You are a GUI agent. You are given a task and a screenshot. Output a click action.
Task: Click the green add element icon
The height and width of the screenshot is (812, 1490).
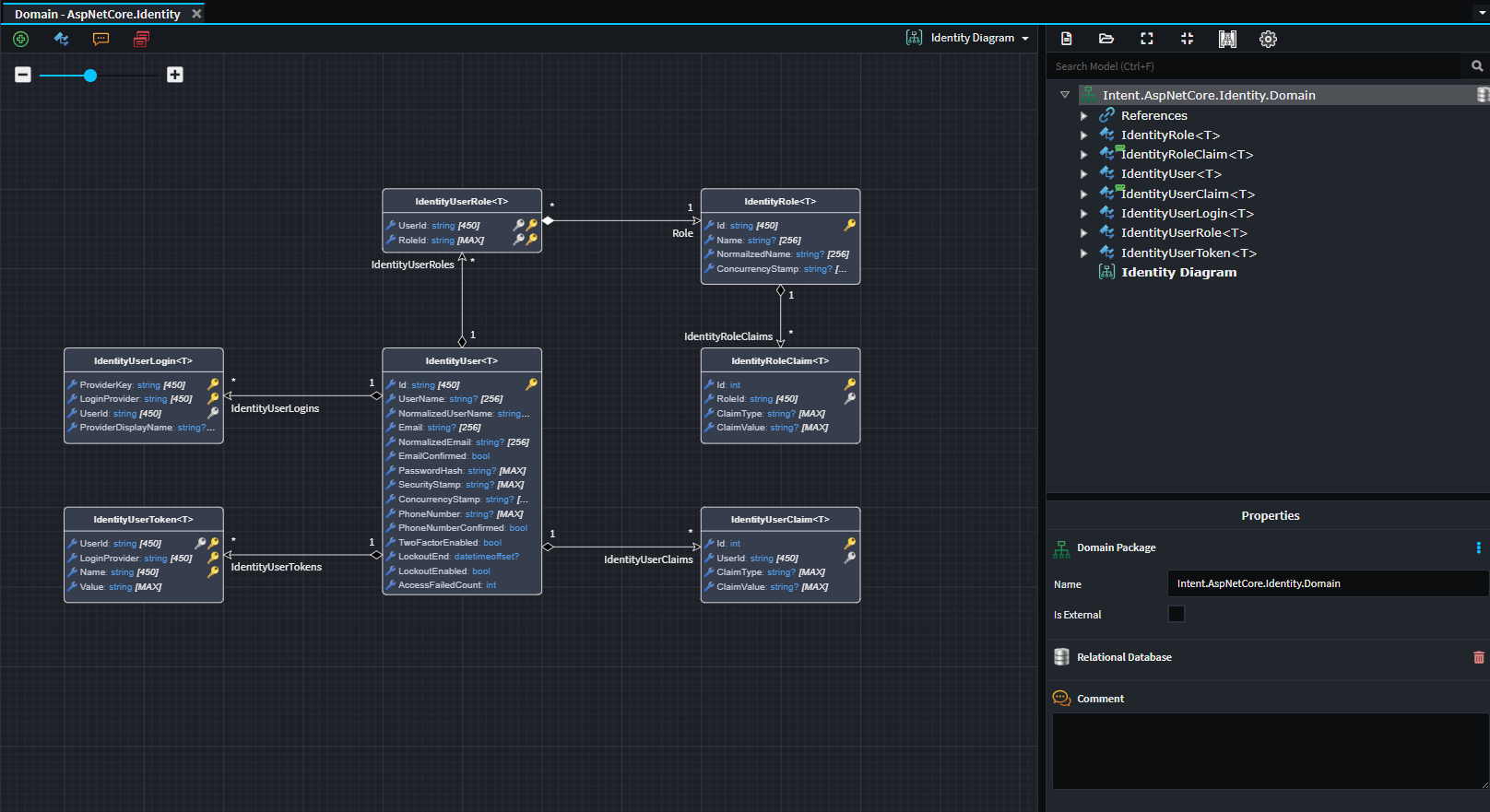coord(21,39)
